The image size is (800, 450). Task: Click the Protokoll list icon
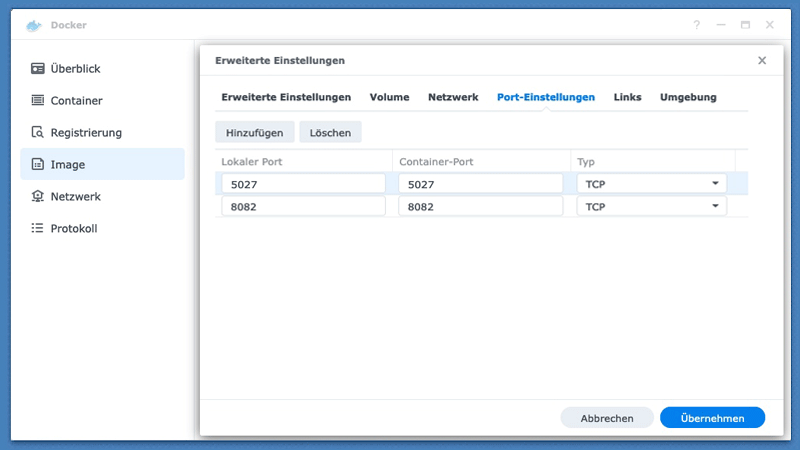(x=38, y=229)
